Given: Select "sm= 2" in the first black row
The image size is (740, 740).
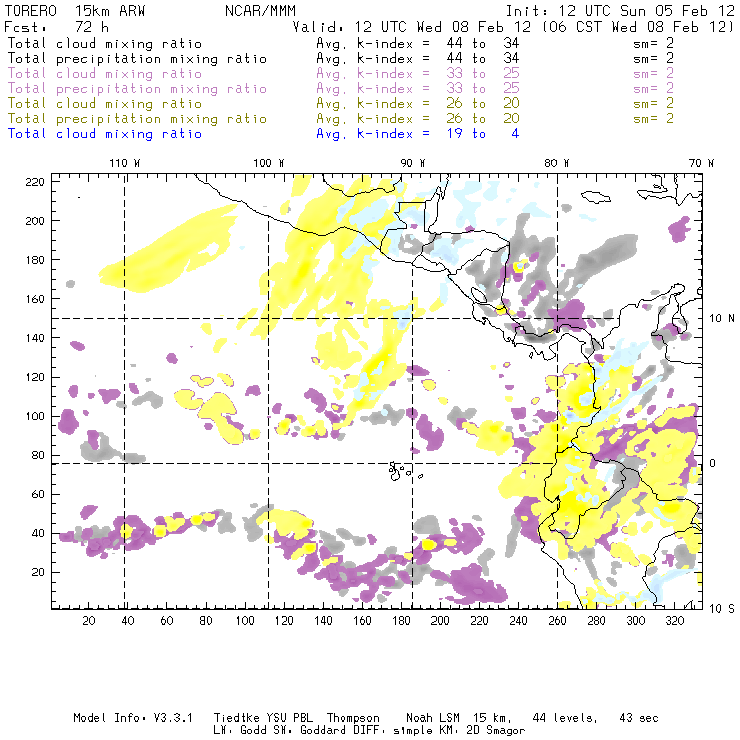Looking at the screenshot, I should 654,43.
